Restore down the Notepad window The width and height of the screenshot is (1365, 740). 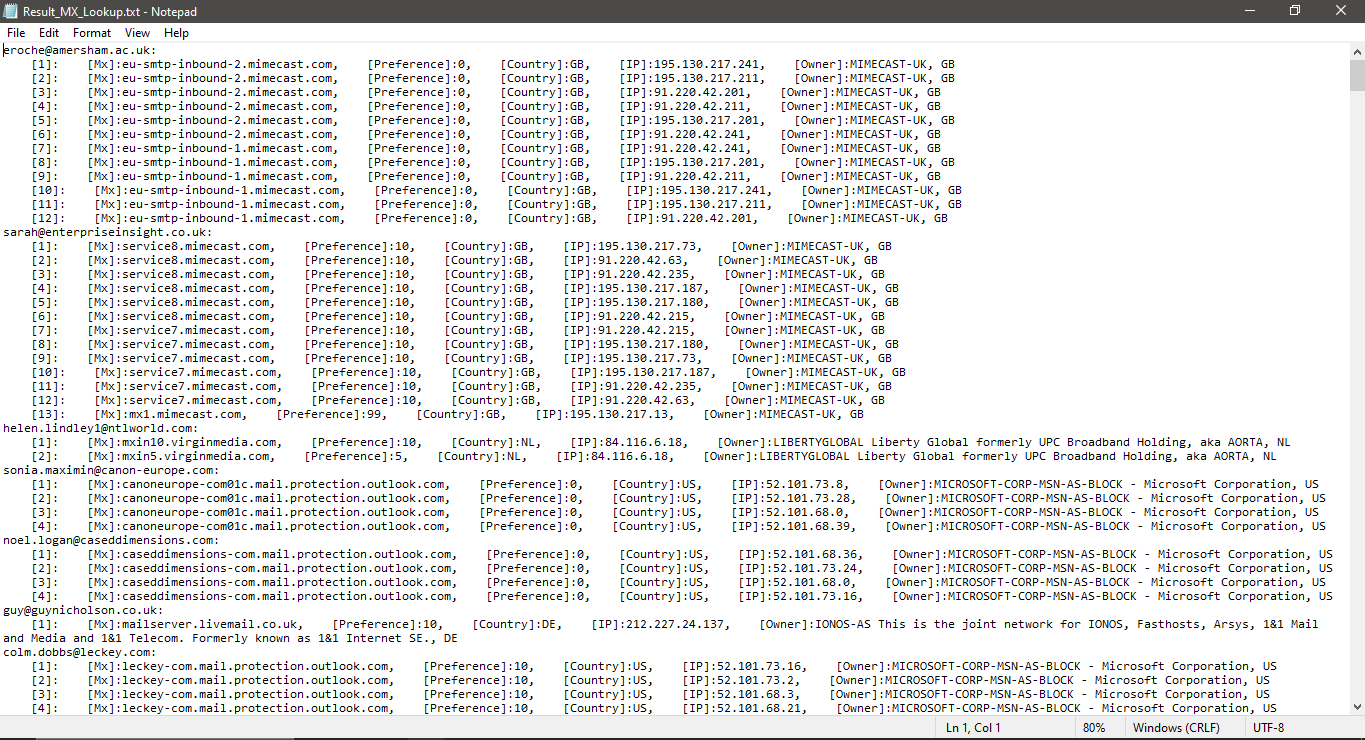coord(1295,11)
